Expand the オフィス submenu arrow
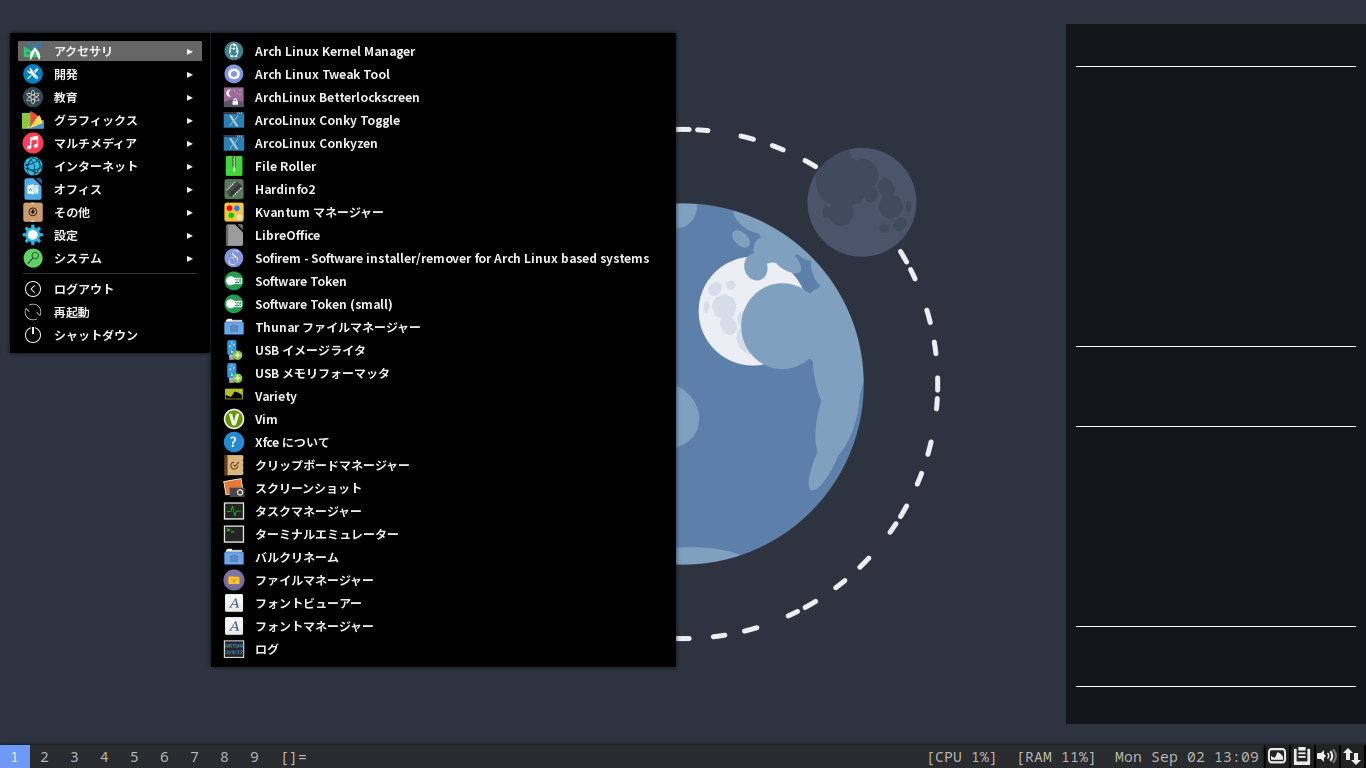The image size is (1366, 768). 189,189
